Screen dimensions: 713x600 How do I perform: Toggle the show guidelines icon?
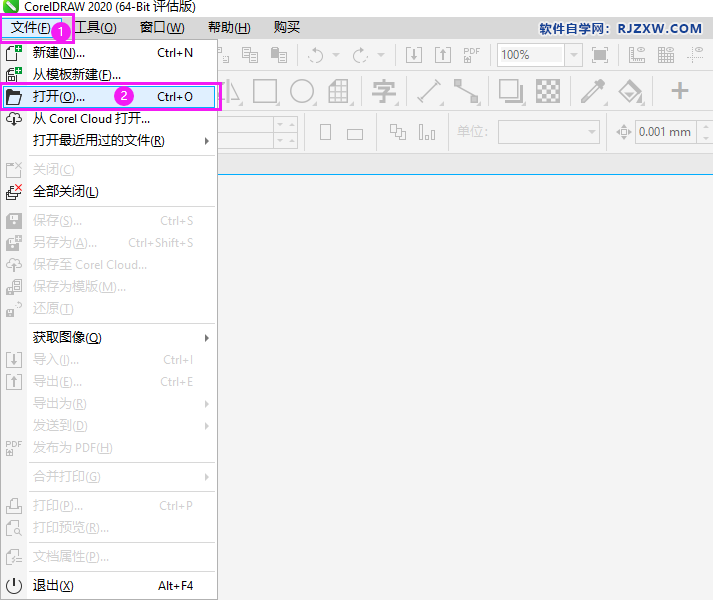tap(696, 55)
